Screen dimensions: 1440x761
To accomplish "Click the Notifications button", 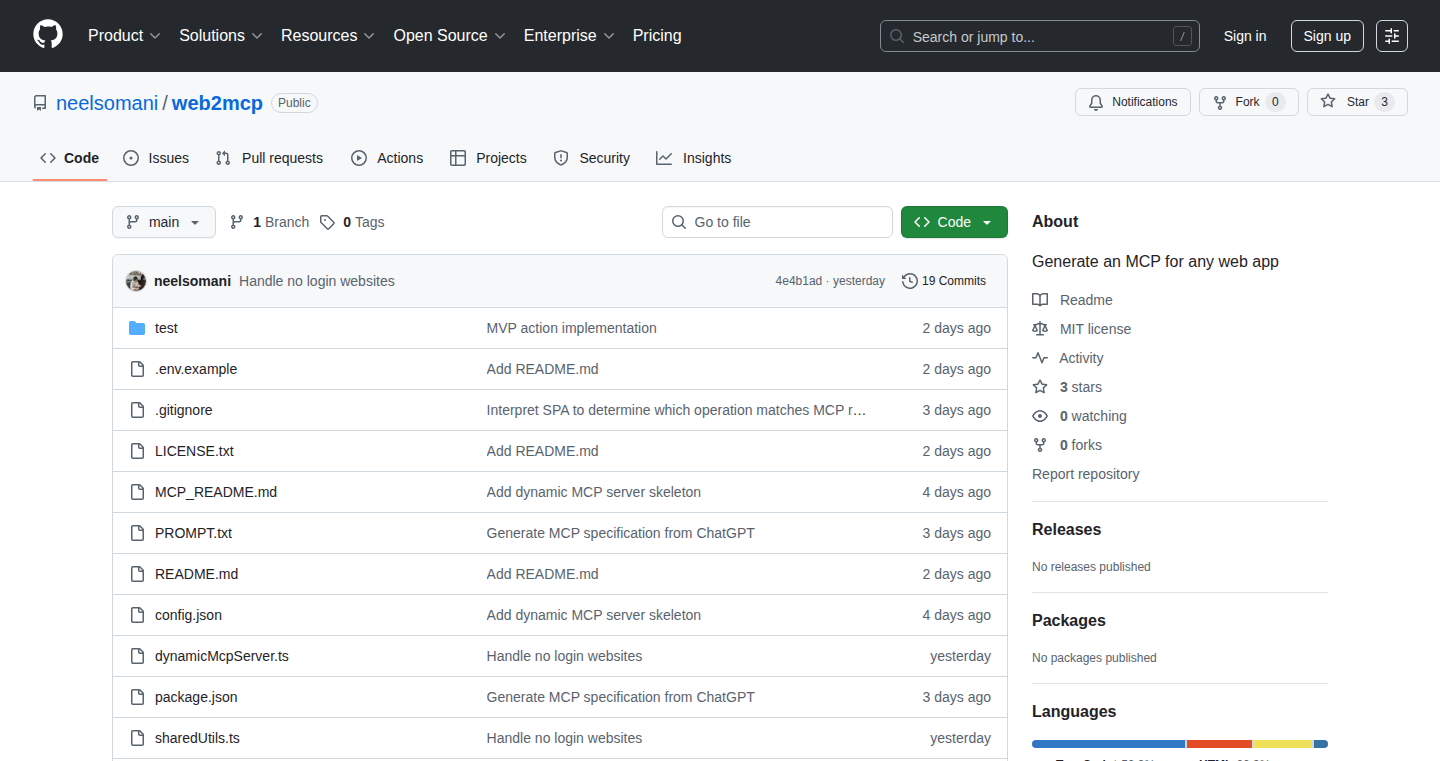I will pos(1133,102).
